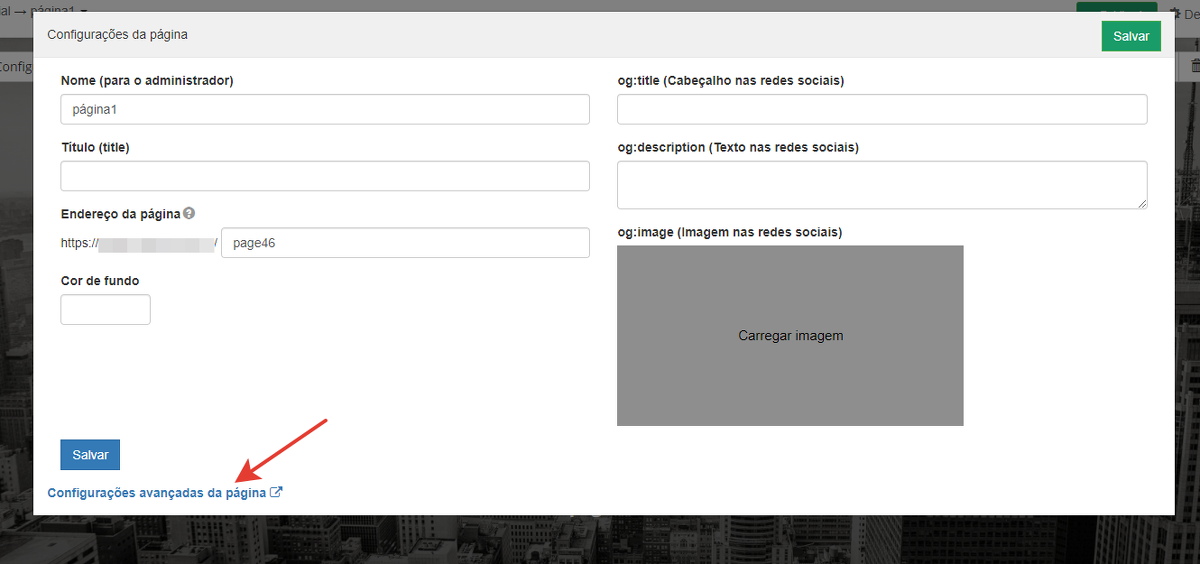Click the Carregar imagem upload area

(x=790, y=336)
